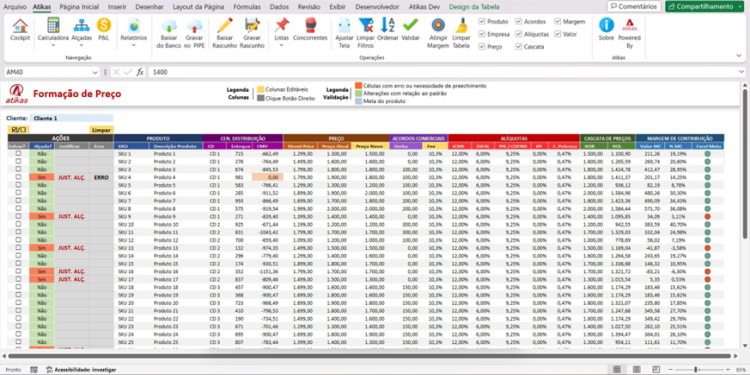The height and width of the screenshot is (375, 750).
Task: Expand the Alçadas dropdown arrow
Action: (x=82, y=45)
